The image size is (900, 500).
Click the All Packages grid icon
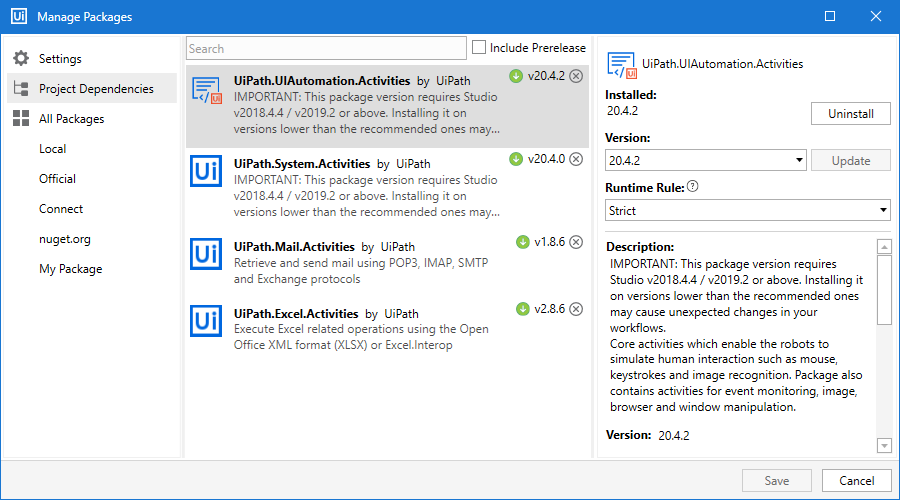(21, 118)
